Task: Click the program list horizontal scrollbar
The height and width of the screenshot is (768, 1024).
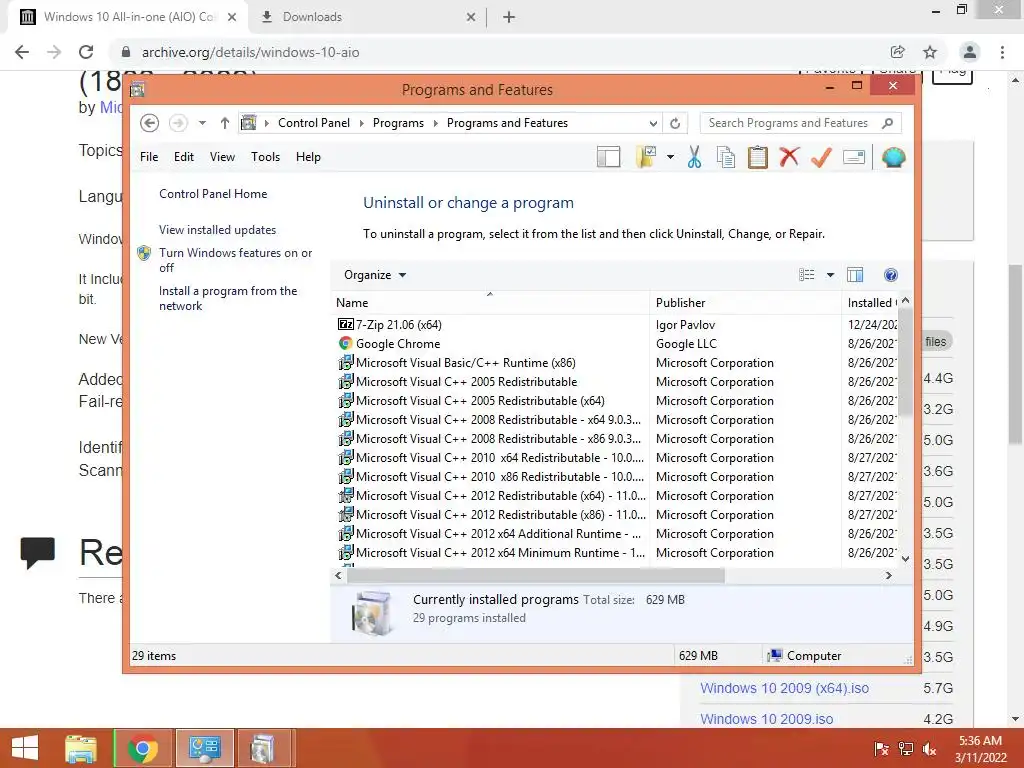Action: pyautogui.click(x=536, y=575)
